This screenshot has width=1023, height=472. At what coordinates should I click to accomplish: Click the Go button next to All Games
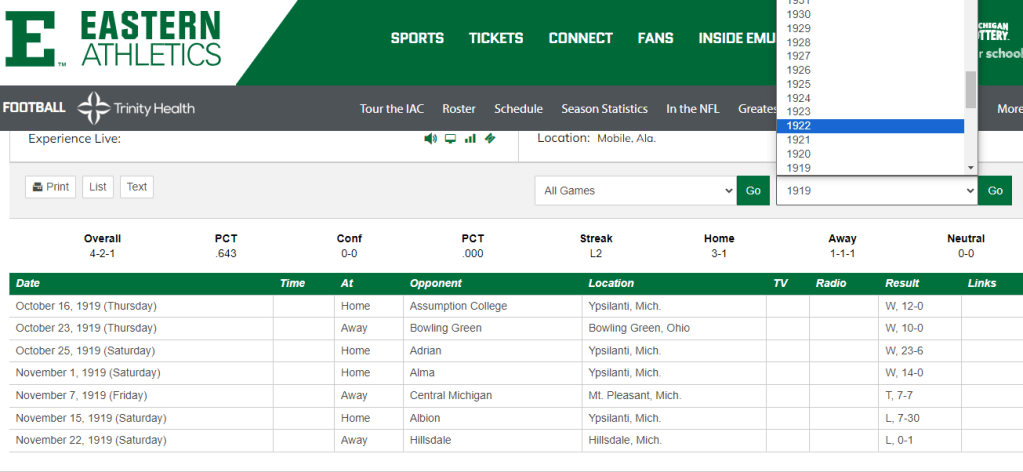pos(753,191)
